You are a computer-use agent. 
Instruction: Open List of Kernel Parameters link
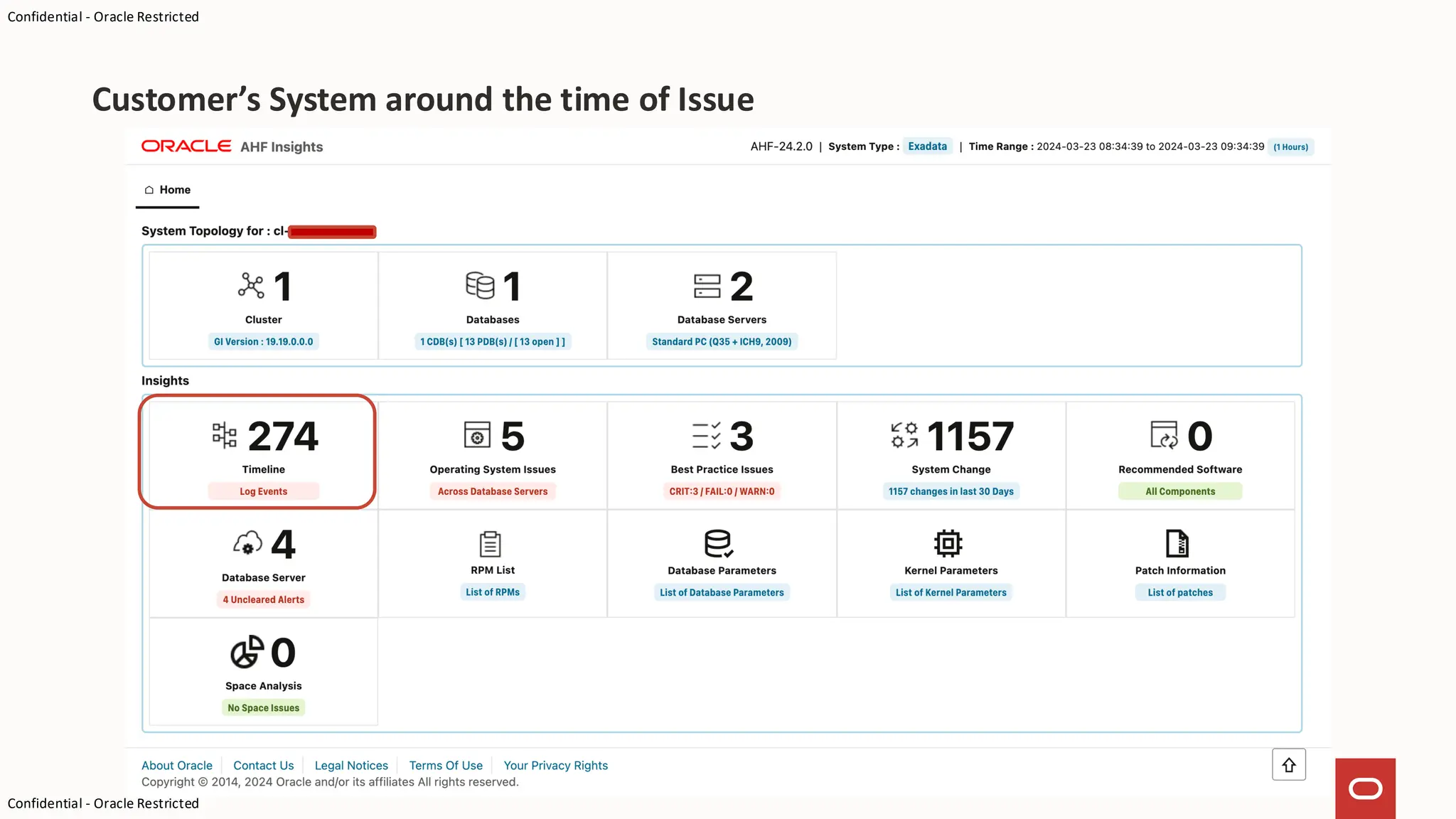951,592
